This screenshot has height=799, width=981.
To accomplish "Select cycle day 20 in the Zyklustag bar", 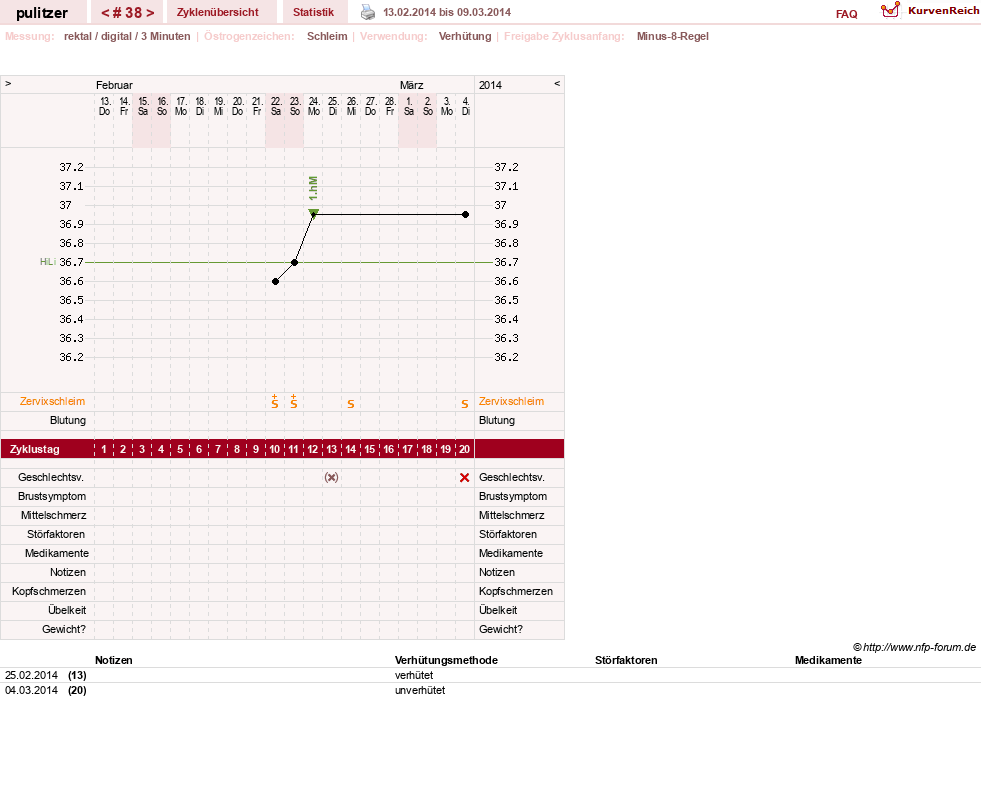I will pos(464,449).
